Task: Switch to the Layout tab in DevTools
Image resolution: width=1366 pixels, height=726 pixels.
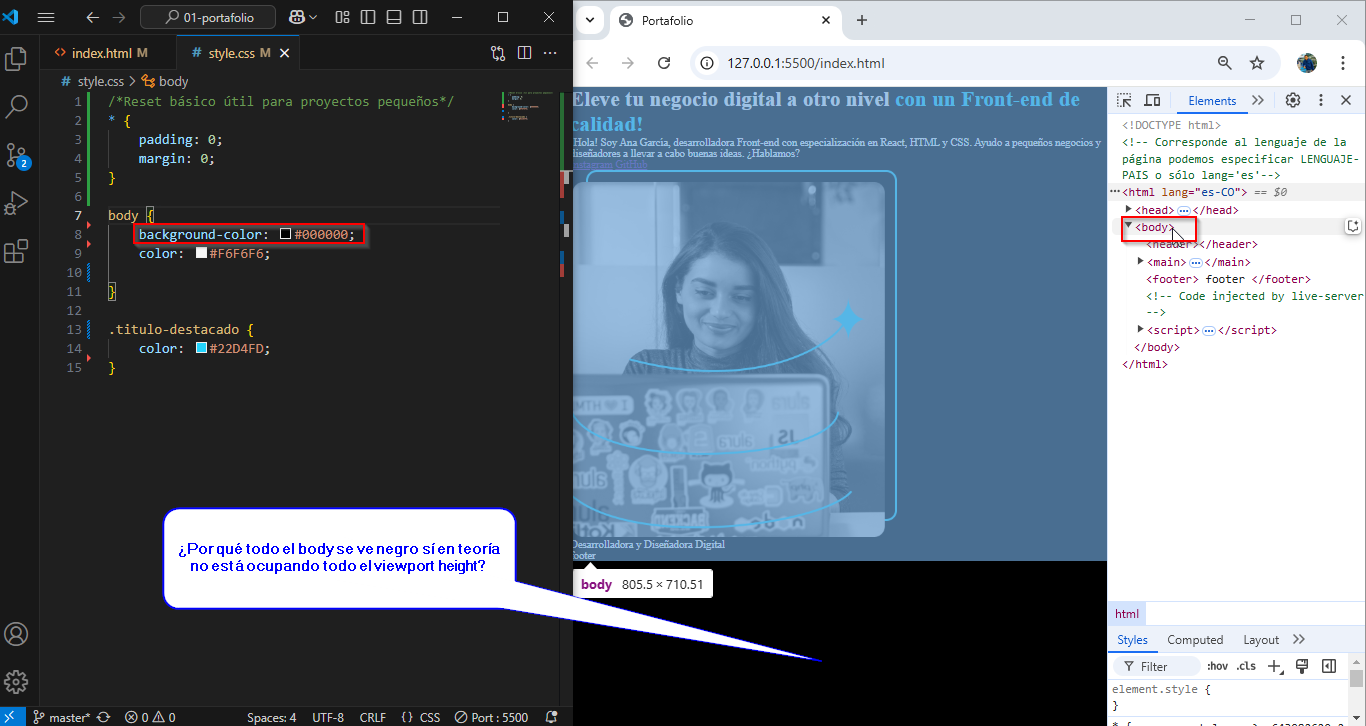Action: (x=1261, y=640)
